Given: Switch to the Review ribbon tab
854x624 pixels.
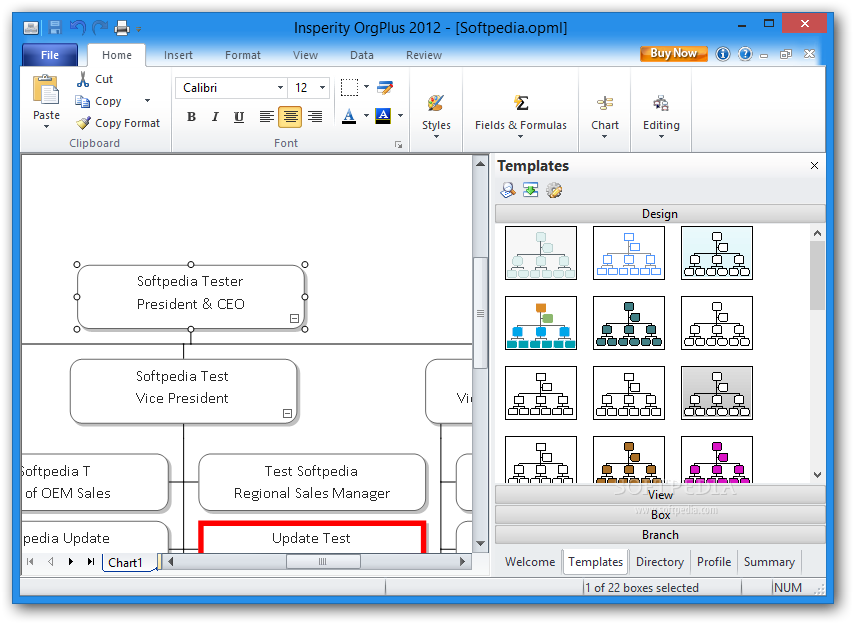Looking at the screenshot, I should [x=424, y=55].
